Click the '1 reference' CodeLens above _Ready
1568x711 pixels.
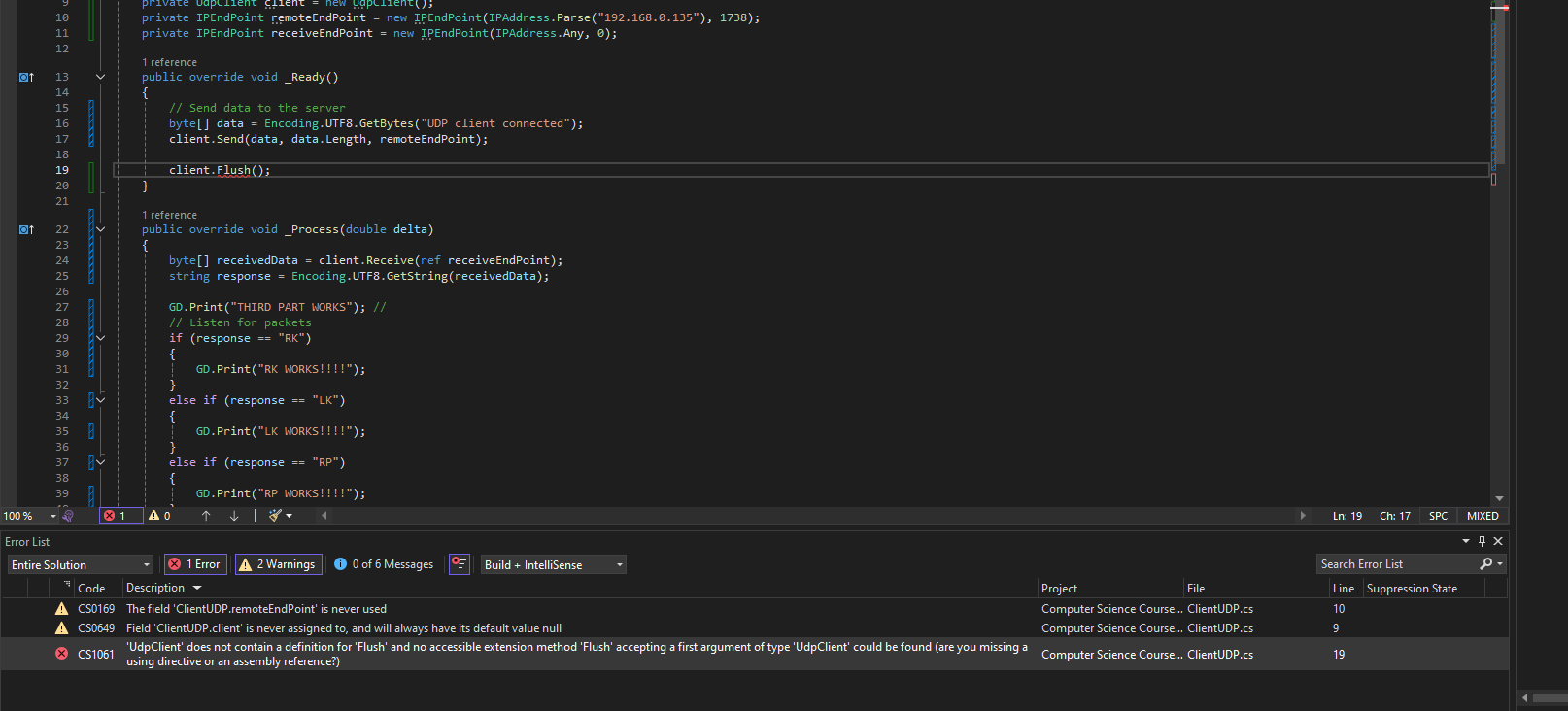pyautogui.click(x=169, y=62)
